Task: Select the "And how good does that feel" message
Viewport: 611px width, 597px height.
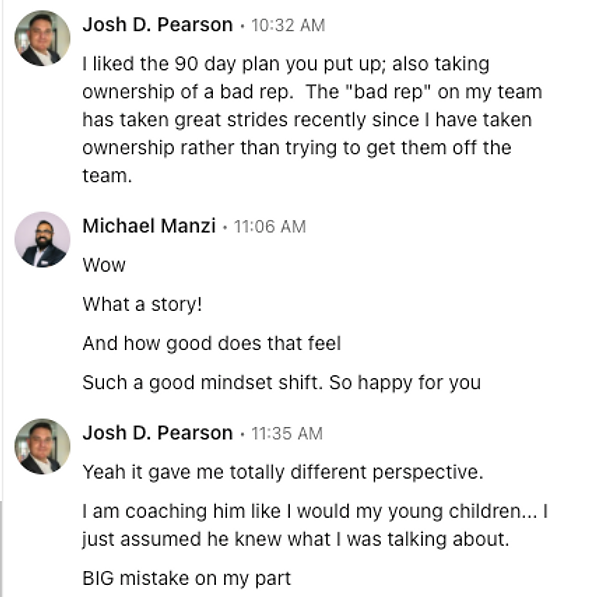Action: 212,344
